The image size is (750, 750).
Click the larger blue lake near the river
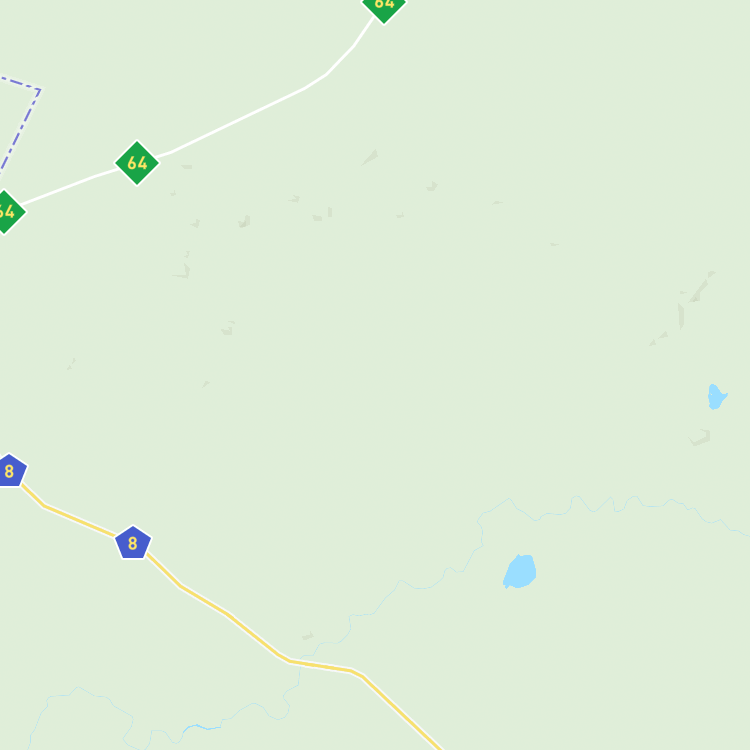click(x=519, y=571)
